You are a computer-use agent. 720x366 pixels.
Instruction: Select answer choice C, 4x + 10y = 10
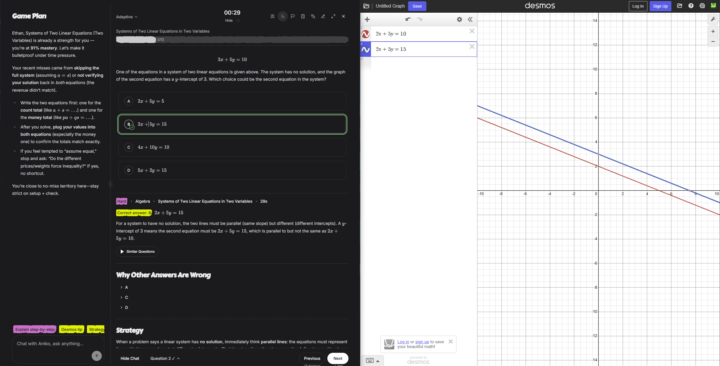232,147
